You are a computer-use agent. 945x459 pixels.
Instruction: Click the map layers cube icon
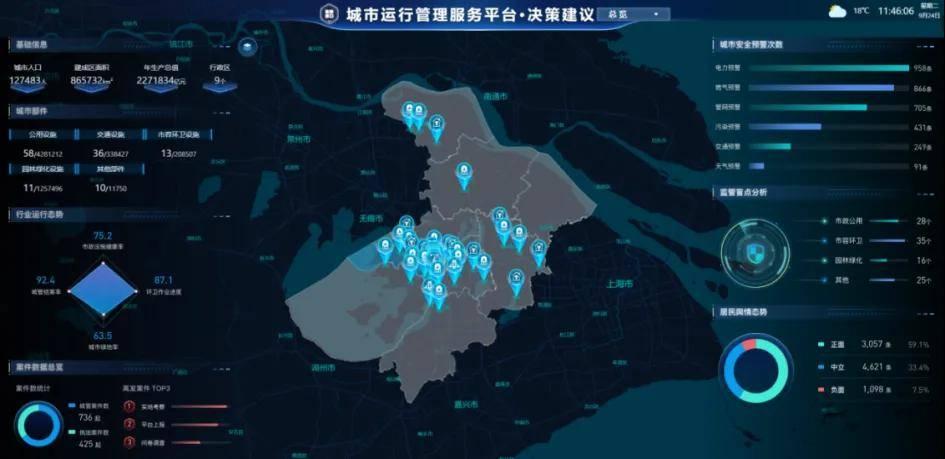click(248, 46)
